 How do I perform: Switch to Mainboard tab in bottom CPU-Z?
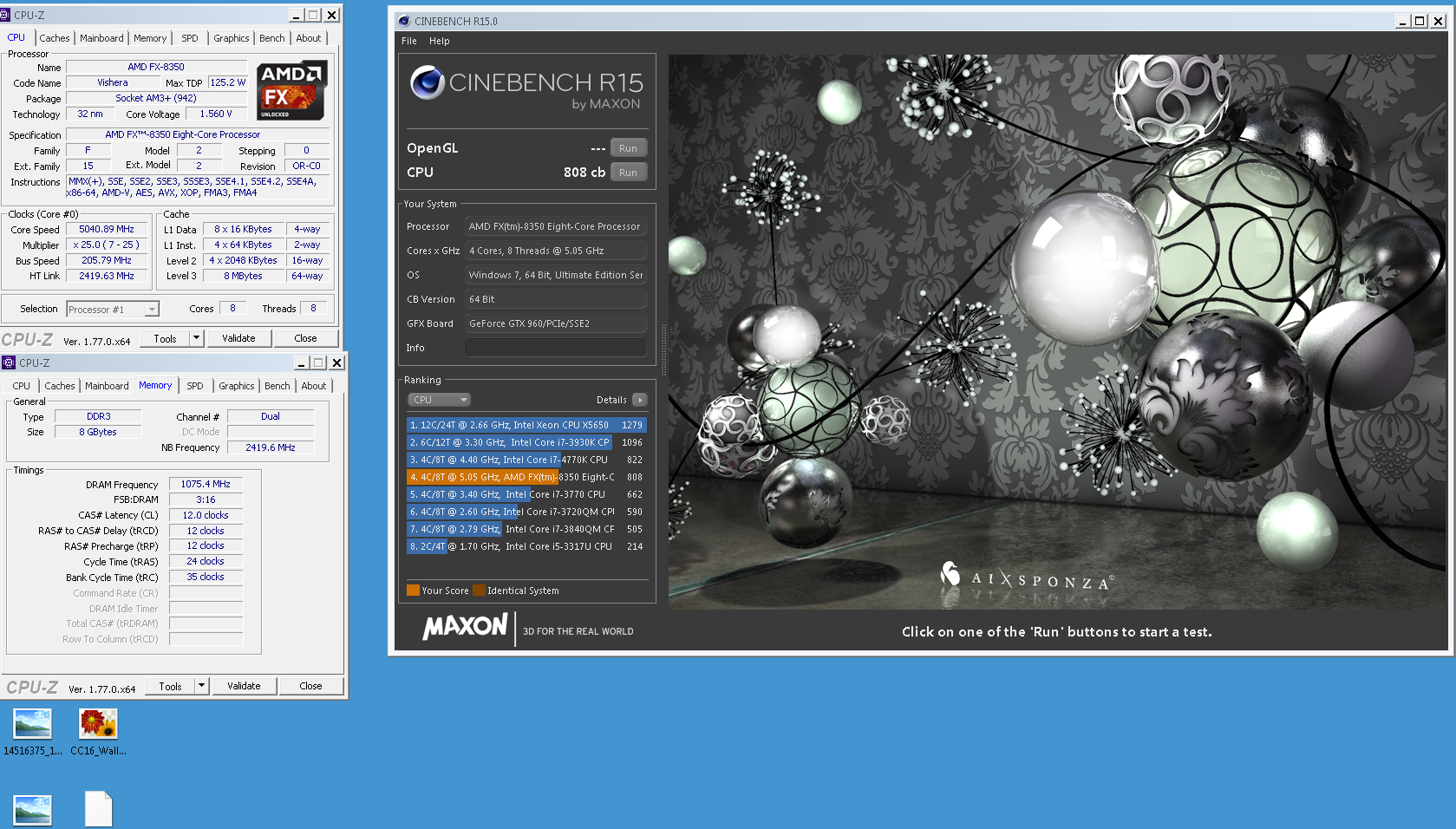tap(107, 386)
